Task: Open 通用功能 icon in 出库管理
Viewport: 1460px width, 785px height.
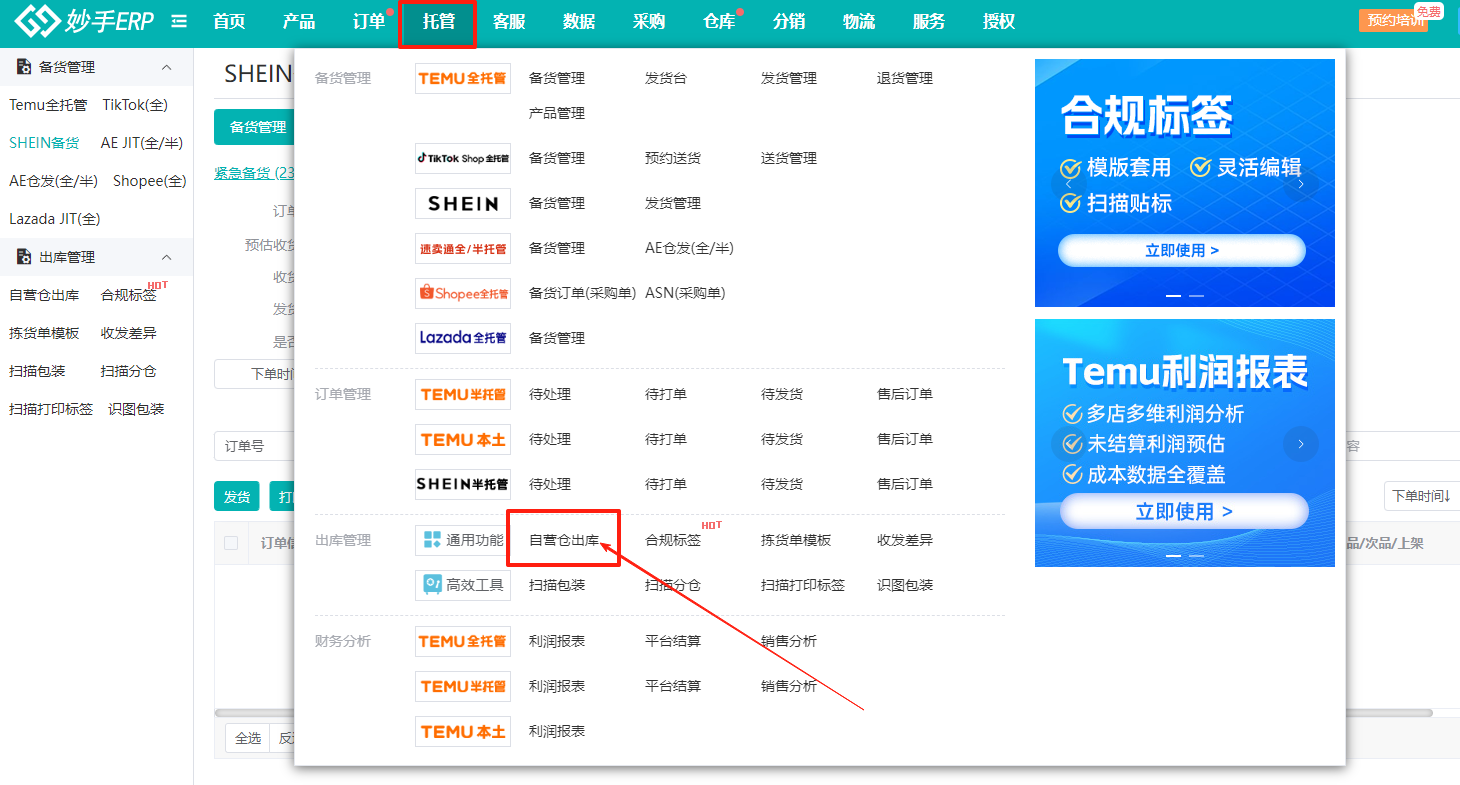Action: click(463, 540)
